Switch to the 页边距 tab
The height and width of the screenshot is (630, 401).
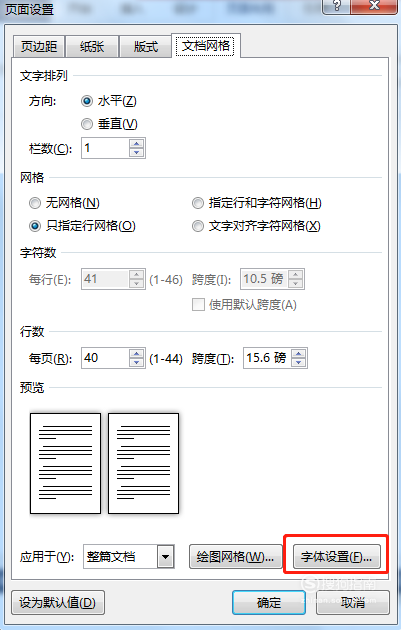[x=39, y=46]
